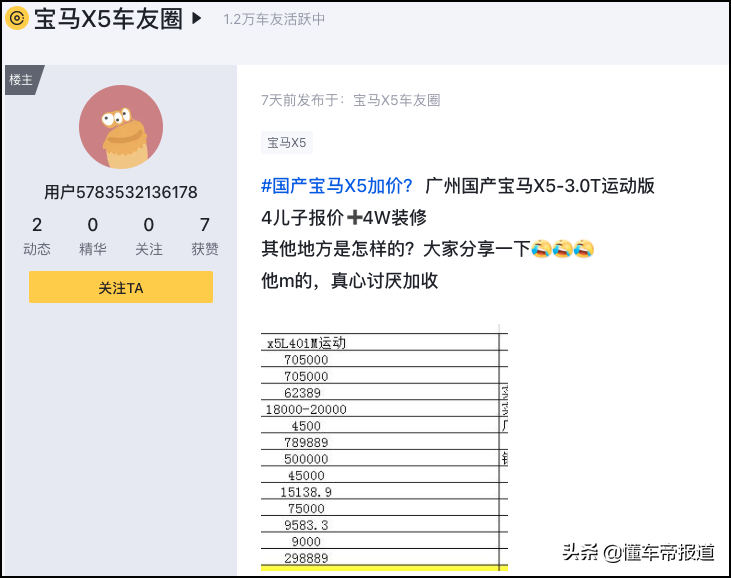Click the 关注TA follow button
This screenshot has height=578, width=731.
[121, 287]
